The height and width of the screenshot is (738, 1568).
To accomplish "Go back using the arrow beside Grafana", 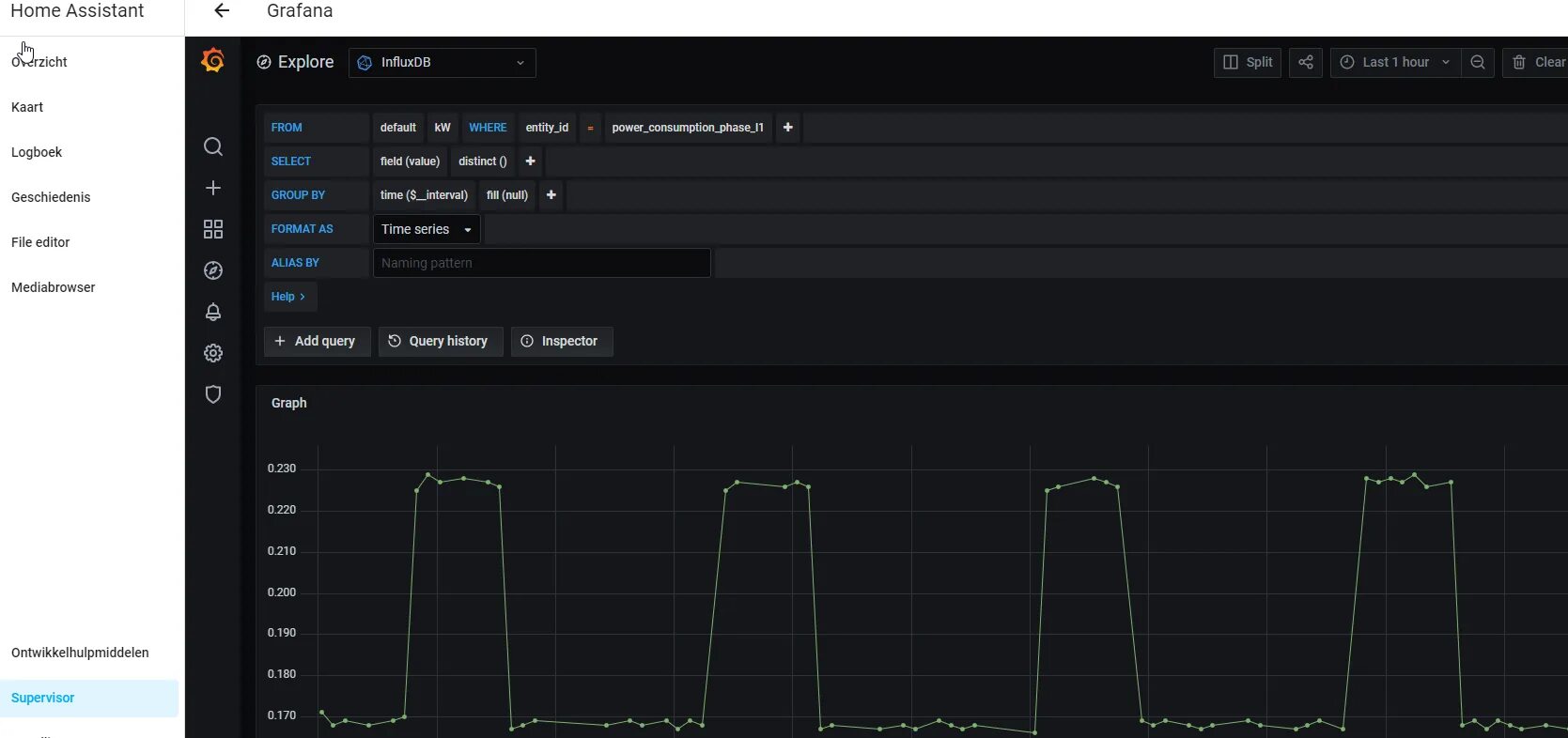I will pyautogui.click(x=222, y=10).
